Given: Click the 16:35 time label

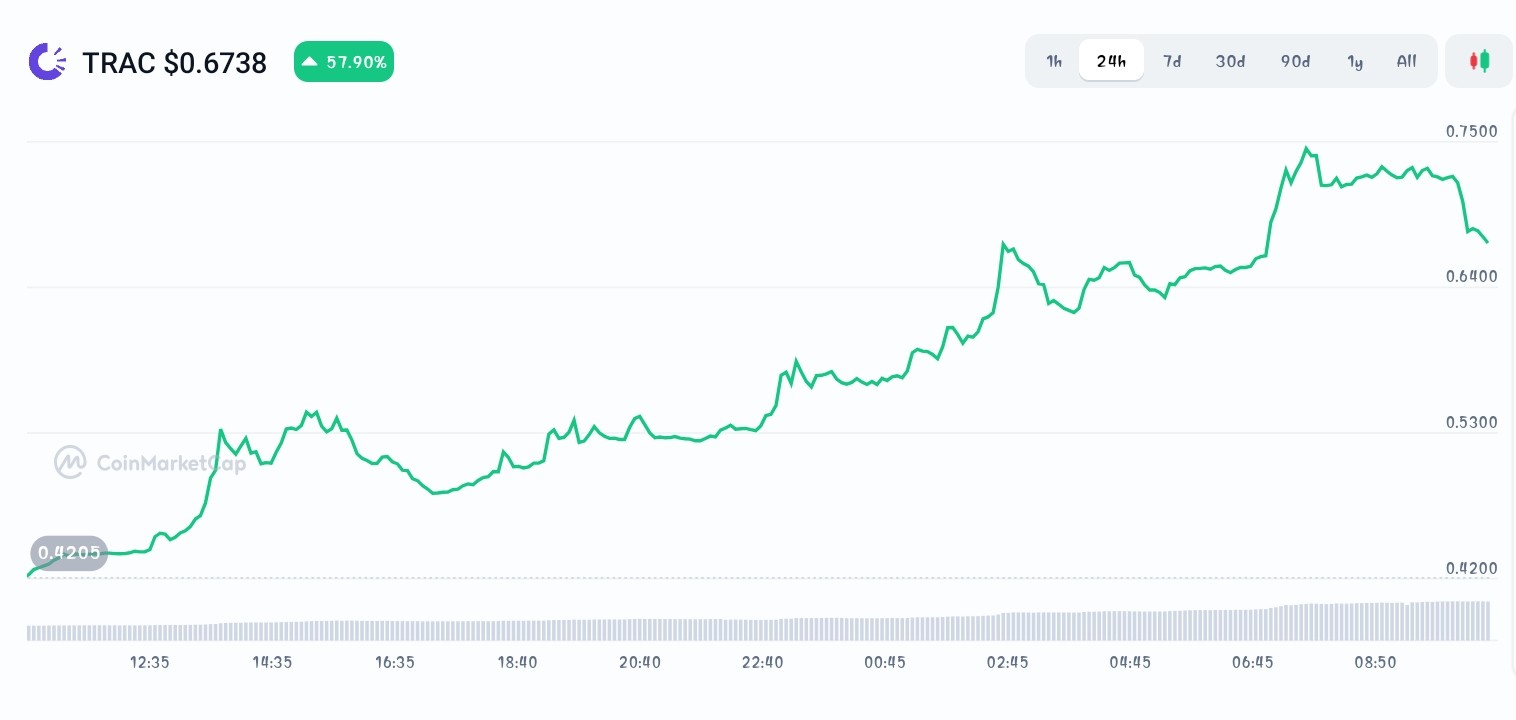Looking at the screenshot, I should [x=394, y=662].
